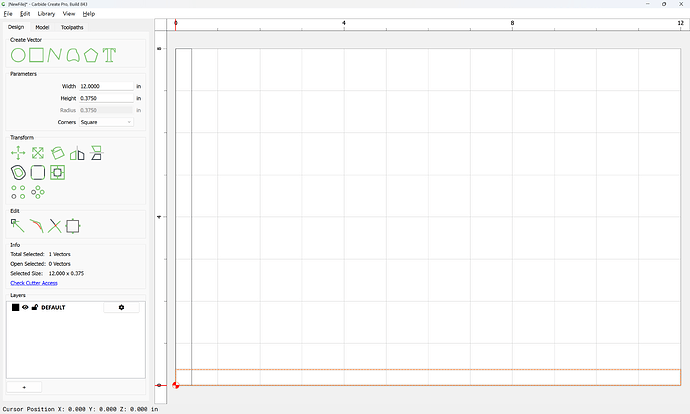Screen dimensions: 690x414
Task: Click the Height input field
Action: (x=106, y=98)
